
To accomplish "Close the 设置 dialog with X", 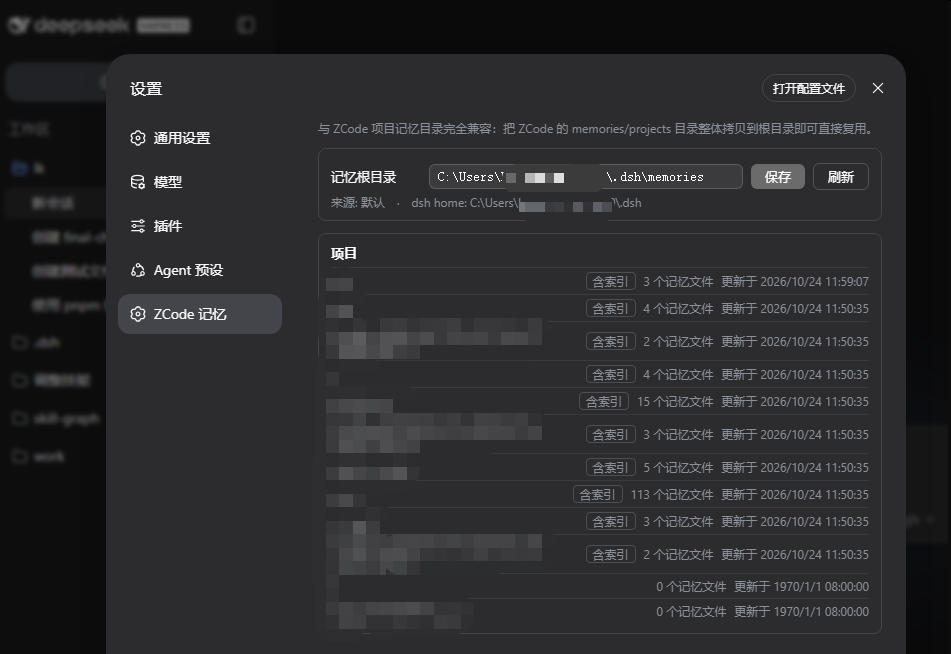I will (878, 89).
